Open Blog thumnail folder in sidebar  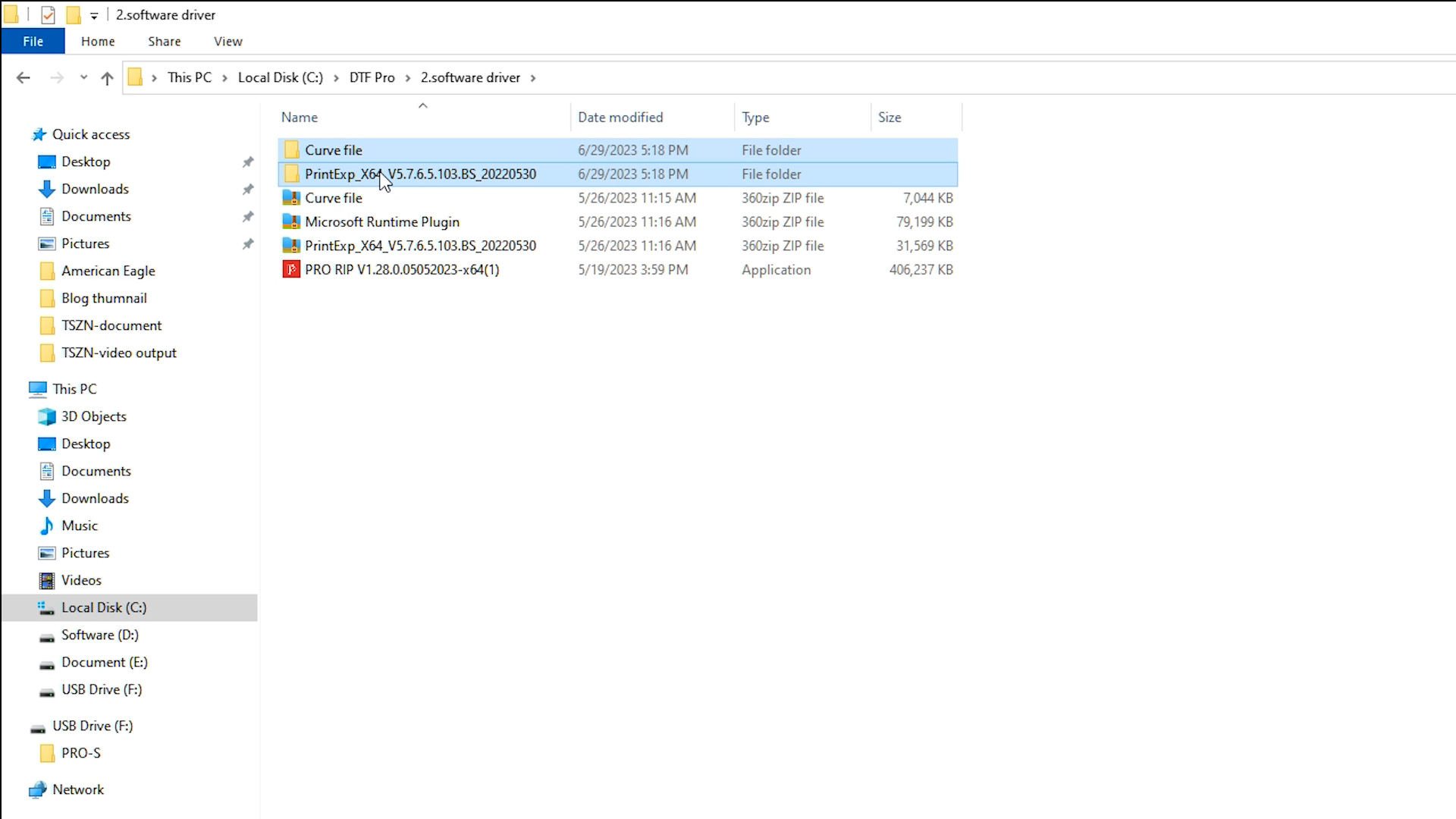pos(104,298)
